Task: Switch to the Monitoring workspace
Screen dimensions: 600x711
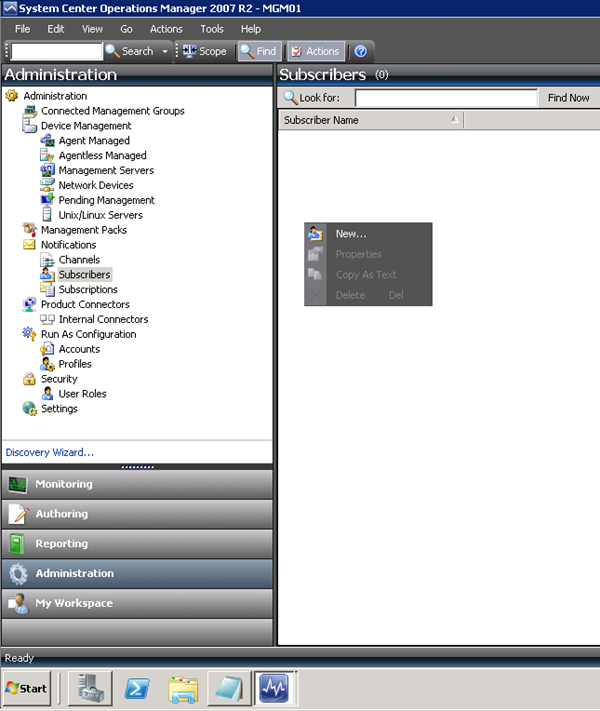Action: click(137, 484)
